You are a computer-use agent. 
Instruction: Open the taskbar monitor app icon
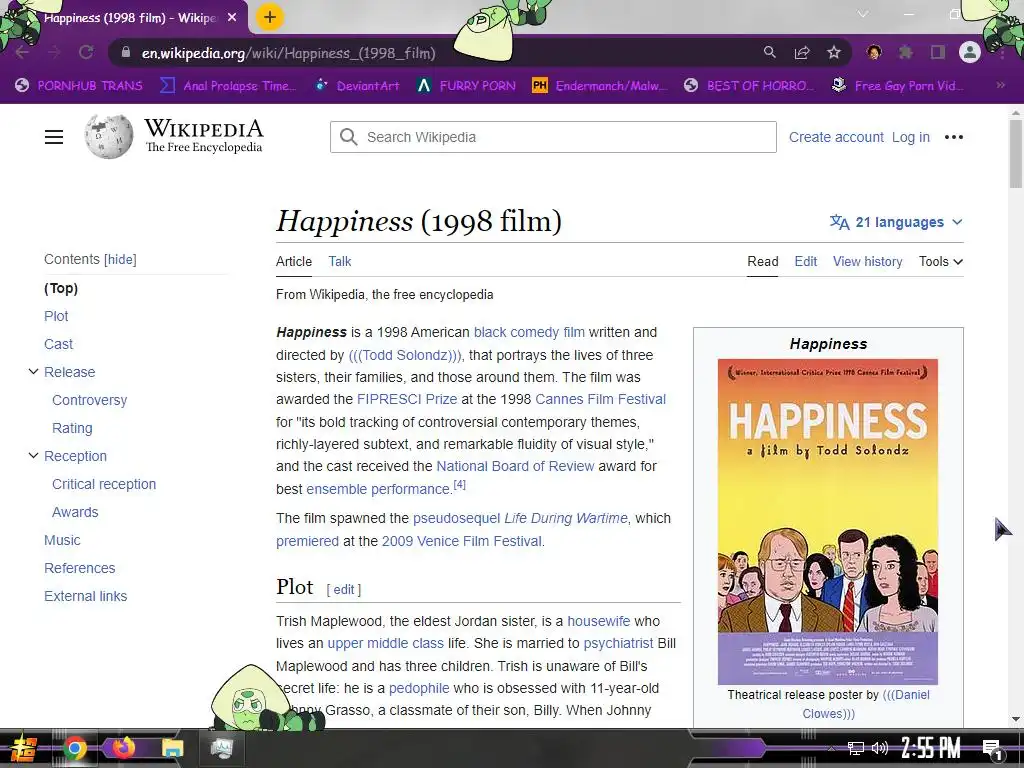click(221, 748)
